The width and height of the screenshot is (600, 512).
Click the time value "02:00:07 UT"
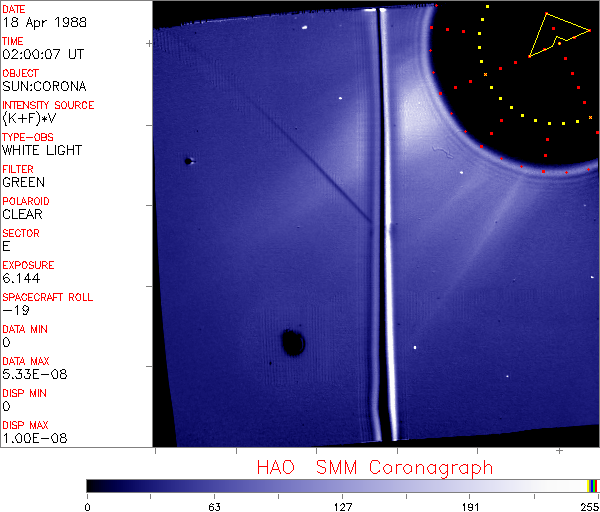[x=43, y=54]
